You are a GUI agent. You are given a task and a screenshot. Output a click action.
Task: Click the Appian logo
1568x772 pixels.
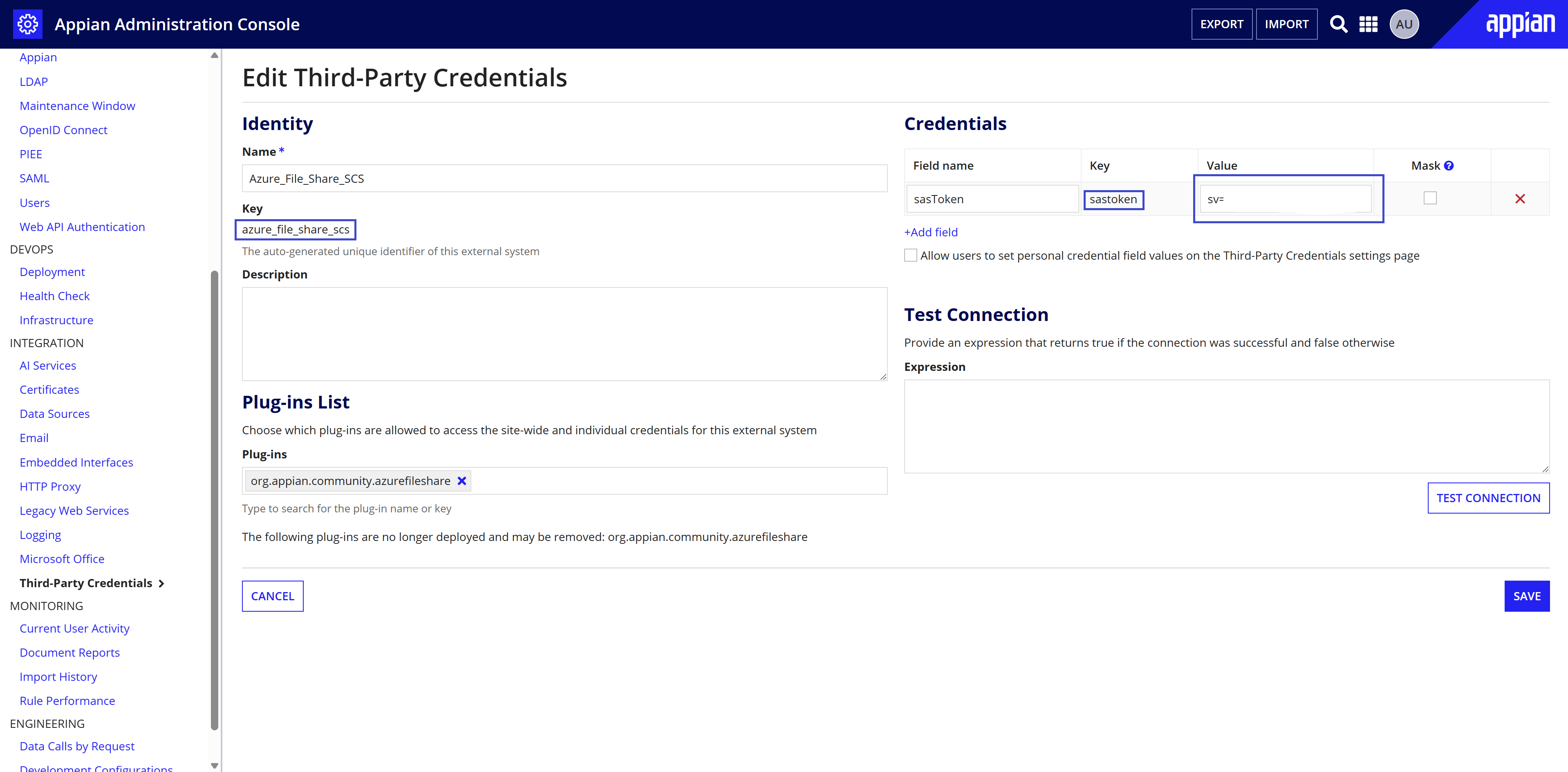pos(1520,25)
